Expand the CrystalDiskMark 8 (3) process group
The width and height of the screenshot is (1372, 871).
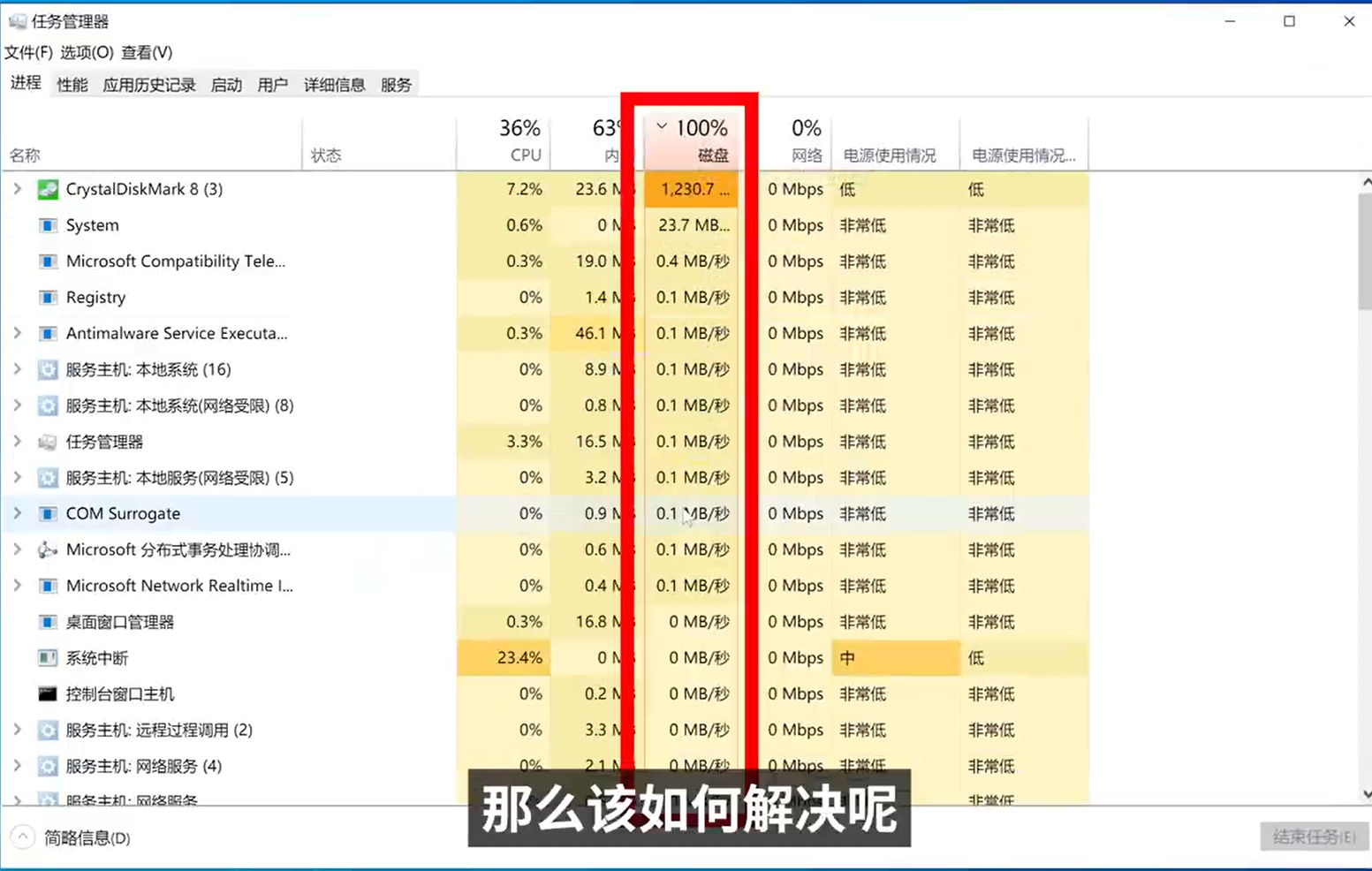(x=17, y=189)
